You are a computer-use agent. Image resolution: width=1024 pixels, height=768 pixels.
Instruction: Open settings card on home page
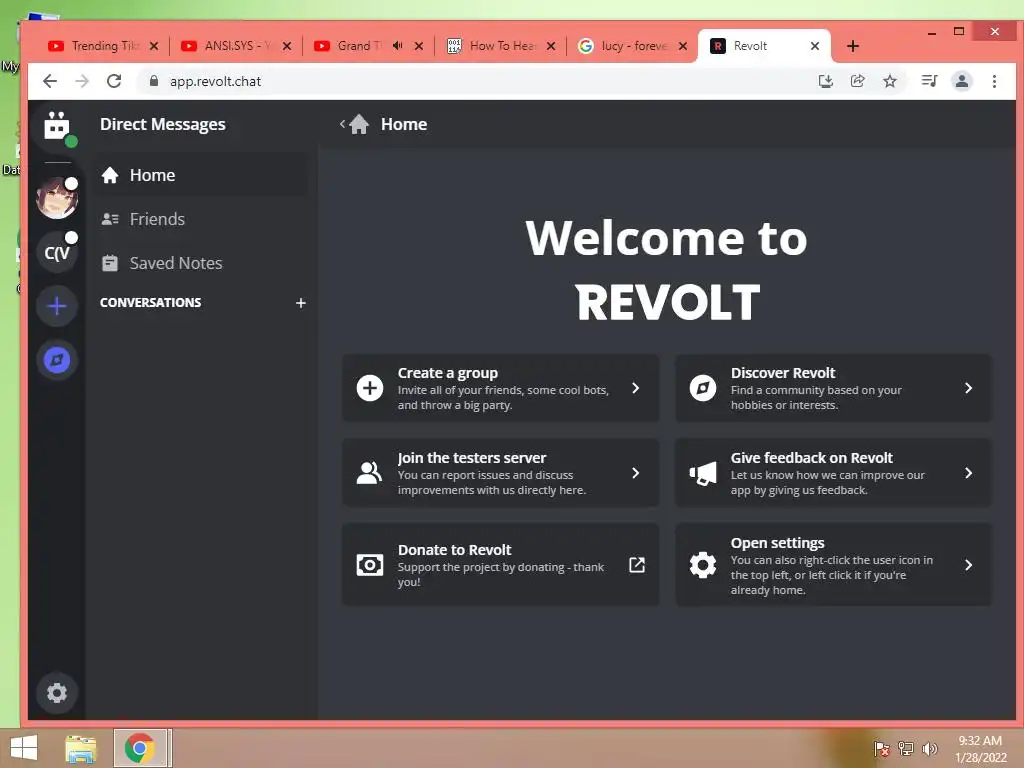(833, 565)
